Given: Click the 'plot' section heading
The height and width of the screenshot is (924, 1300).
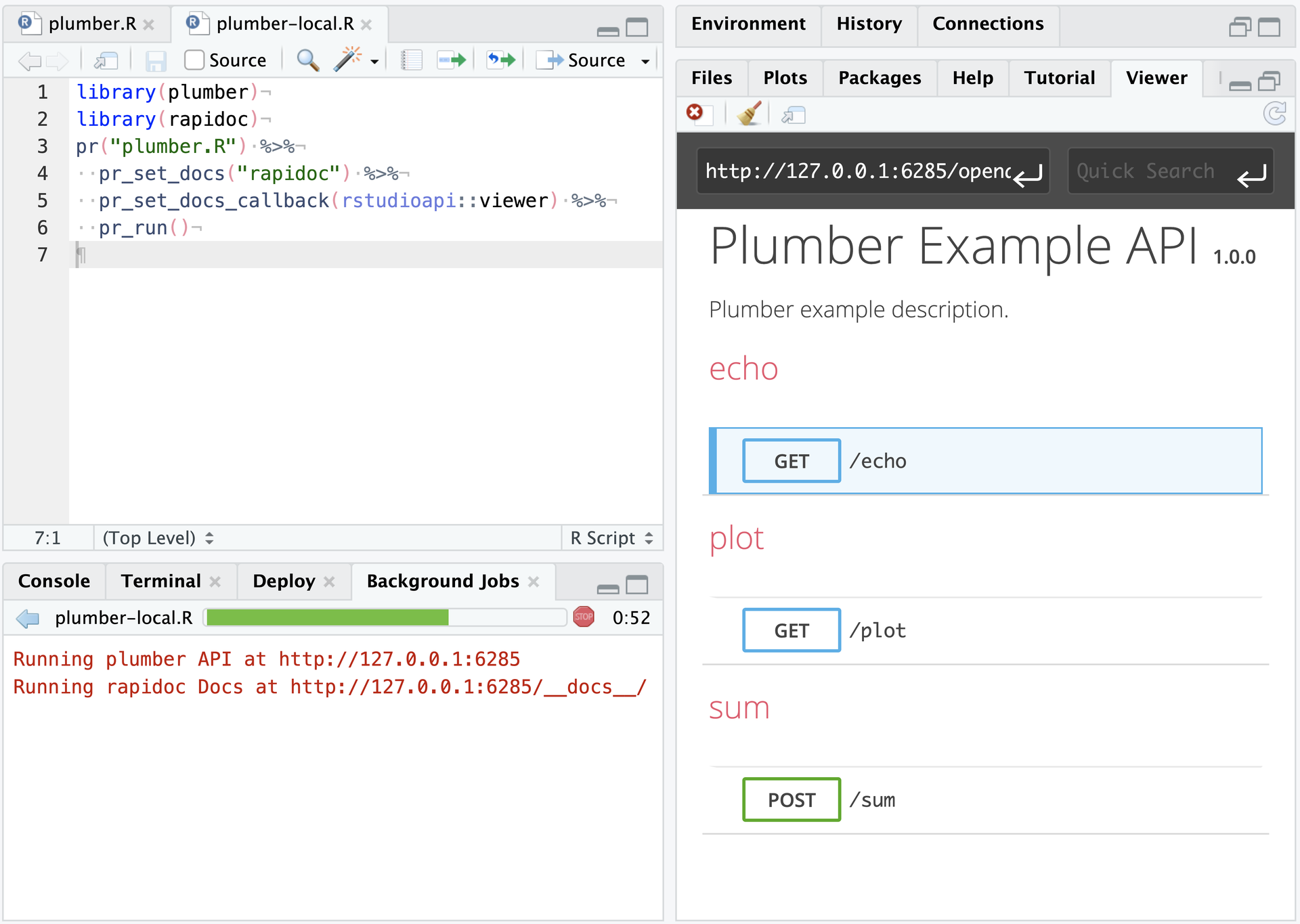Looking at the screenshot, I should 736,539.
